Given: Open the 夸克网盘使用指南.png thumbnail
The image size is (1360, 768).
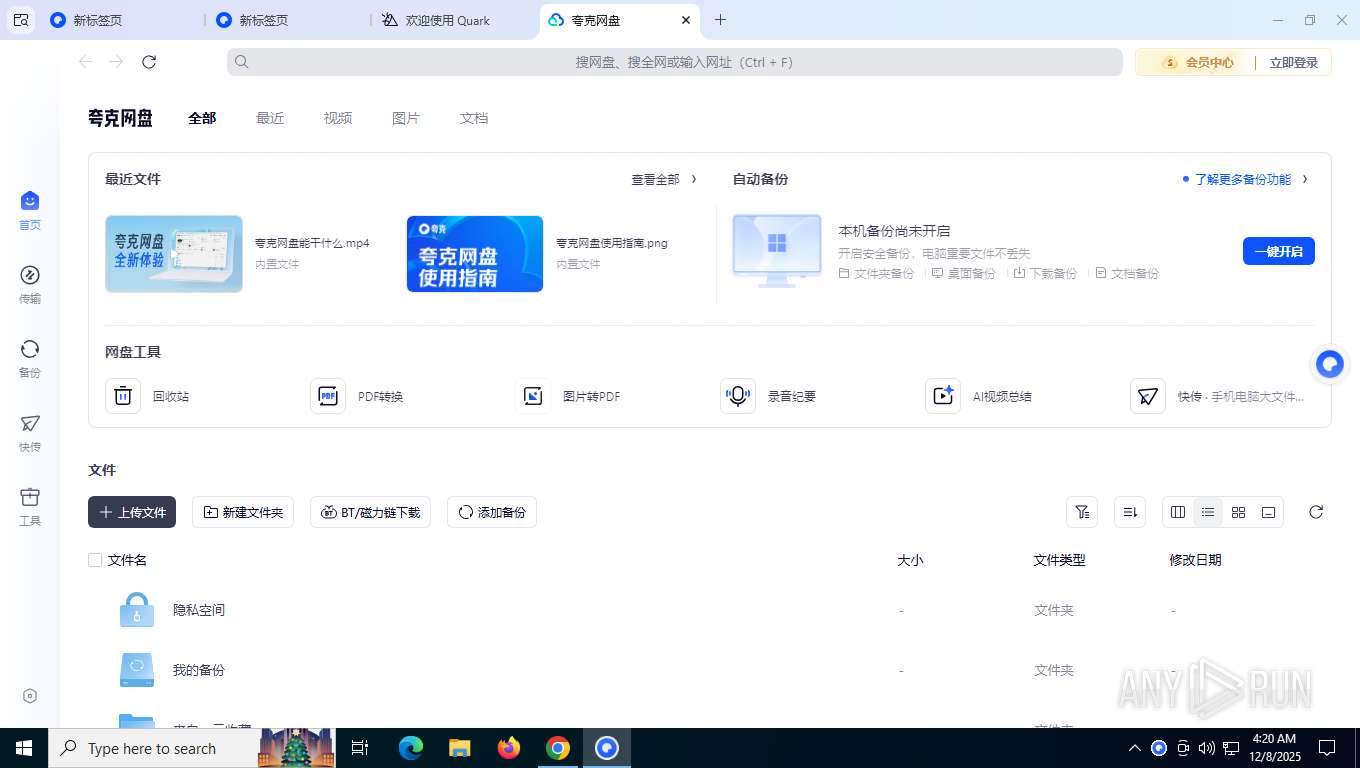Looking at the screenshot, I should [x=475, y=254].
